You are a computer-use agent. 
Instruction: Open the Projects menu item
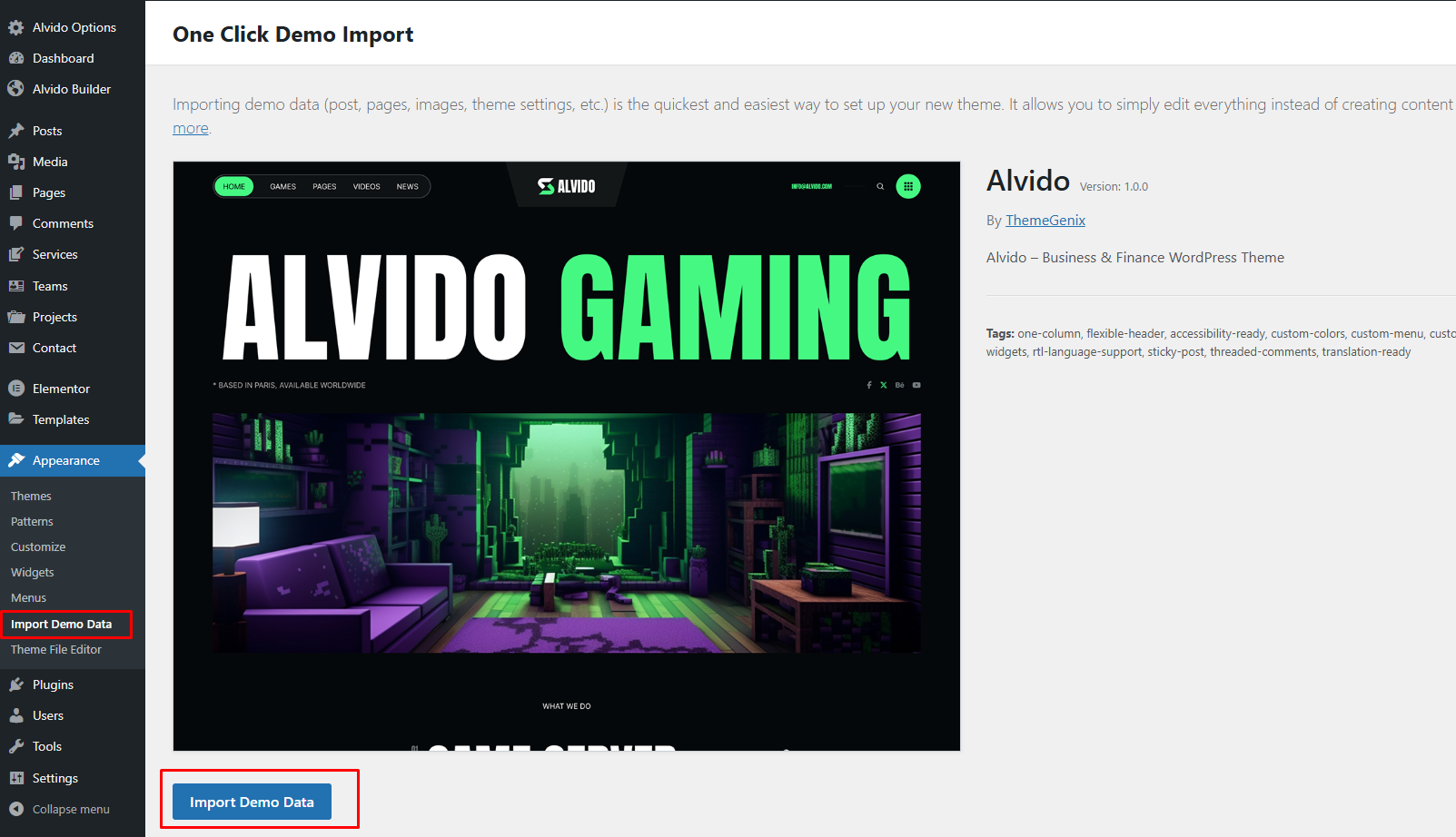(x=73, y=317)
